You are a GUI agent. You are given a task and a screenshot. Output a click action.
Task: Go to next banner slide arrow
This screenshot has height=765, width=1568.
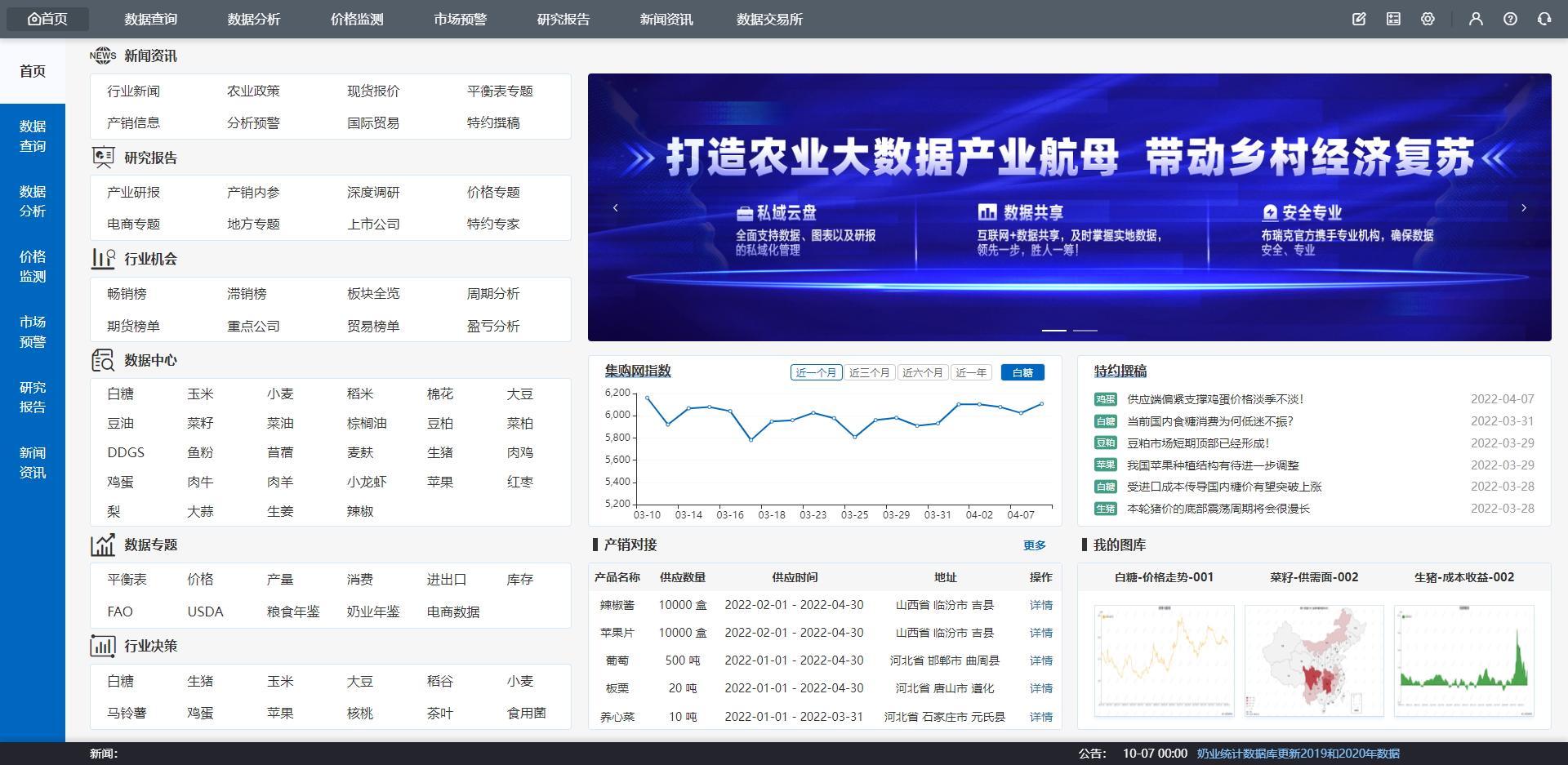coord(1524,207)
